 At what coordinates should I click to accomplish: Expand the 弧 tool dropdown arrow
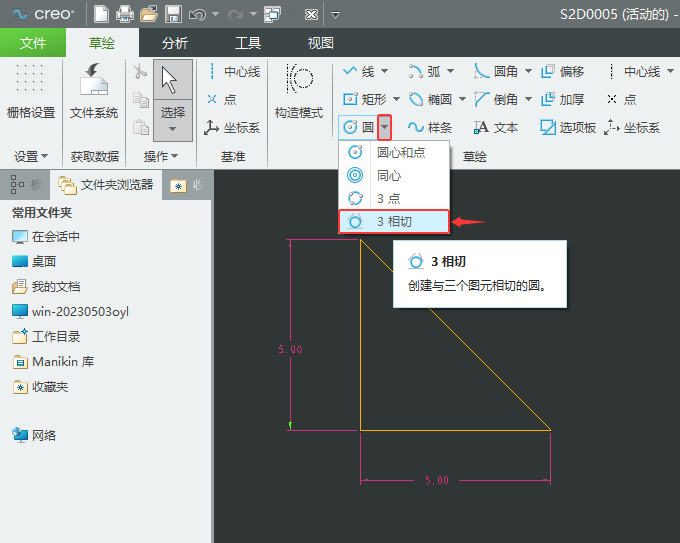(451, 71)
